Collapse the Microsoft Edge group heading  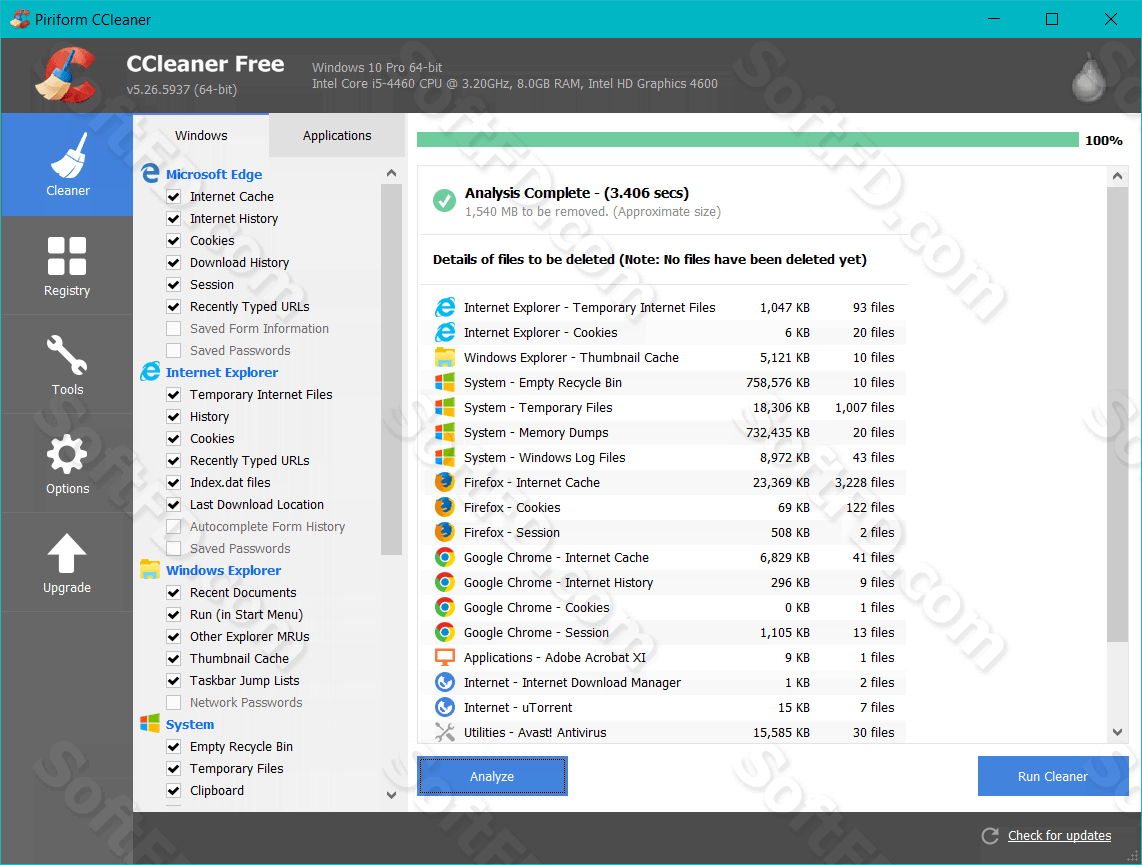pos(213,174)
